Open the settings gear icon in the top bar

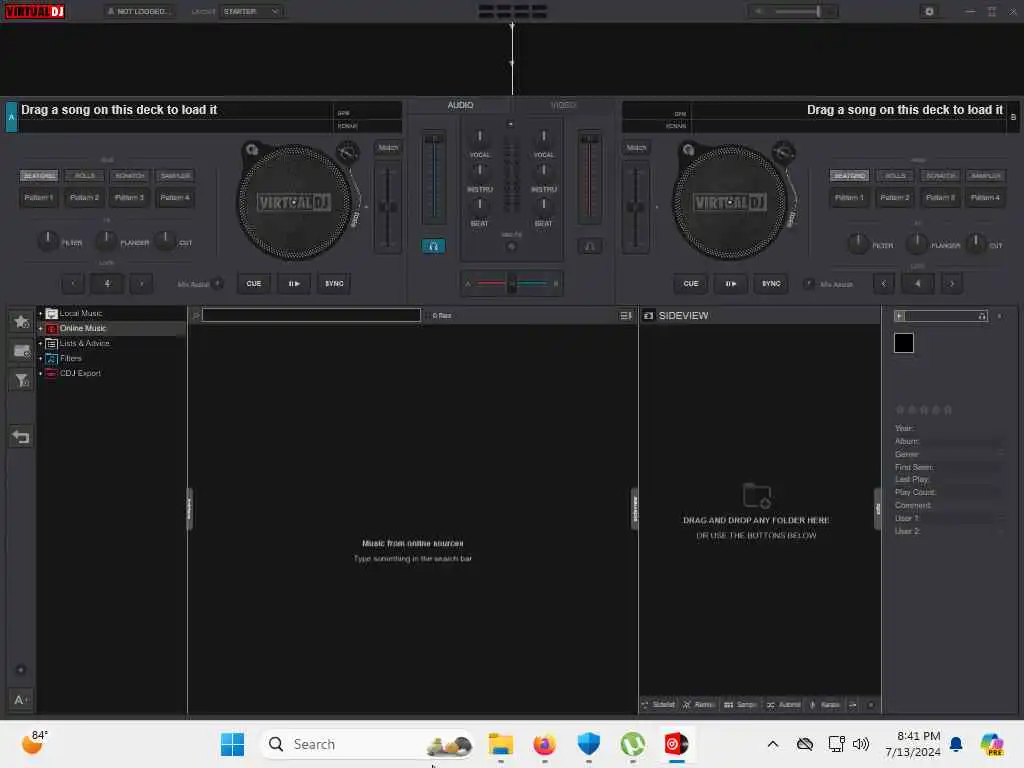(x=929, y=11)
